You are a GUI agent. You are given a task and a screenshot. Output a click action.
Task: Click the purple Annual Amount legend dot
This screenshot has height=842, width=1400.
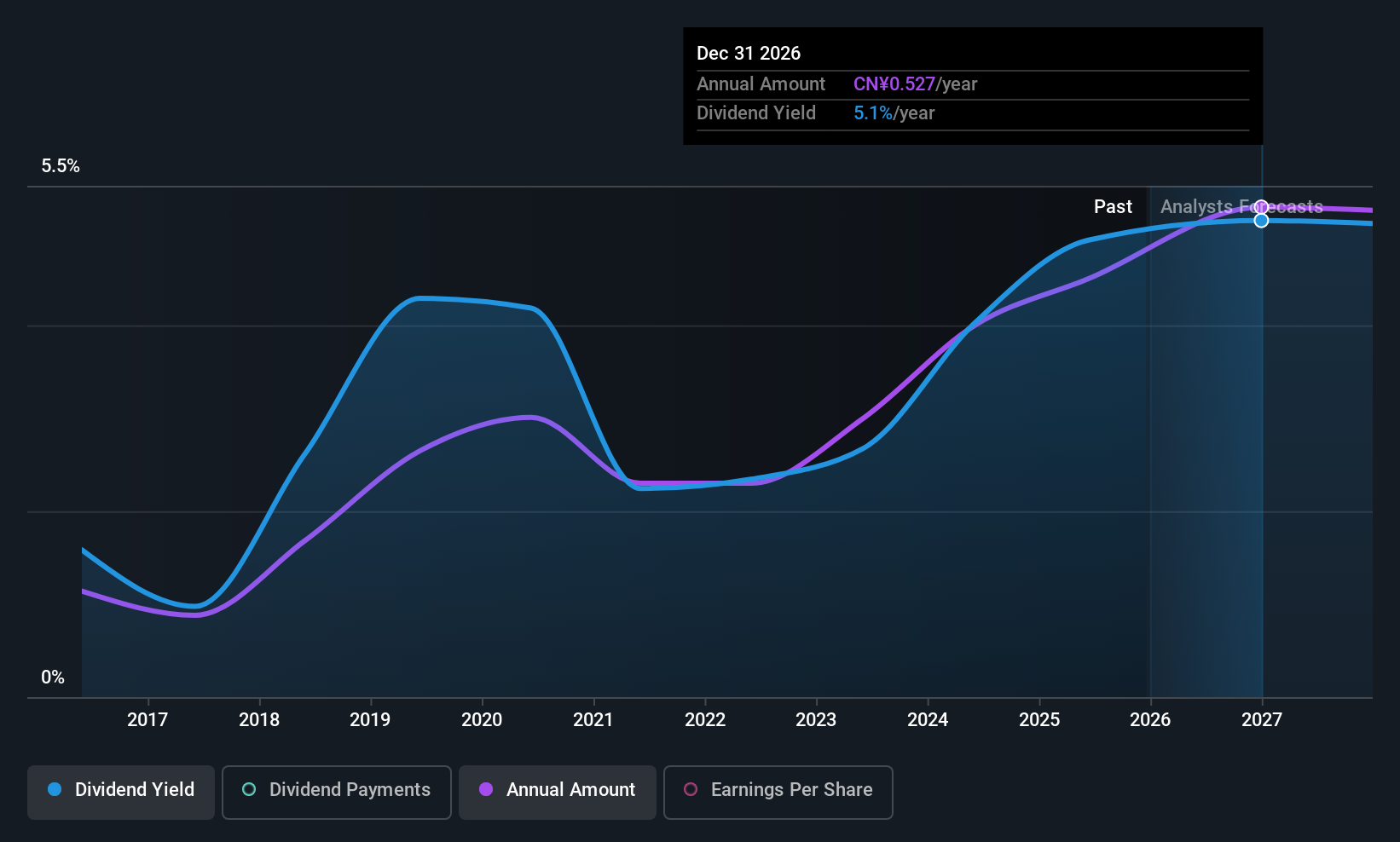486,789
